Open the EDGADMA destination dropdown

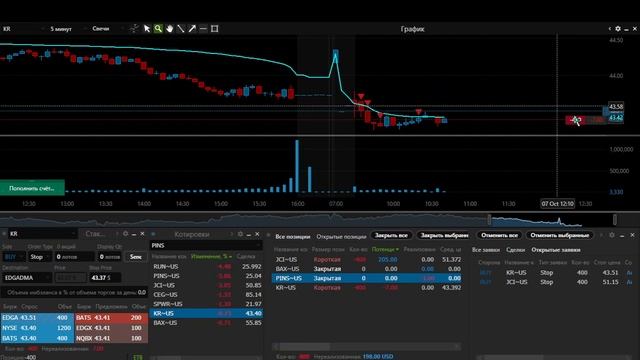pos(27,278)
